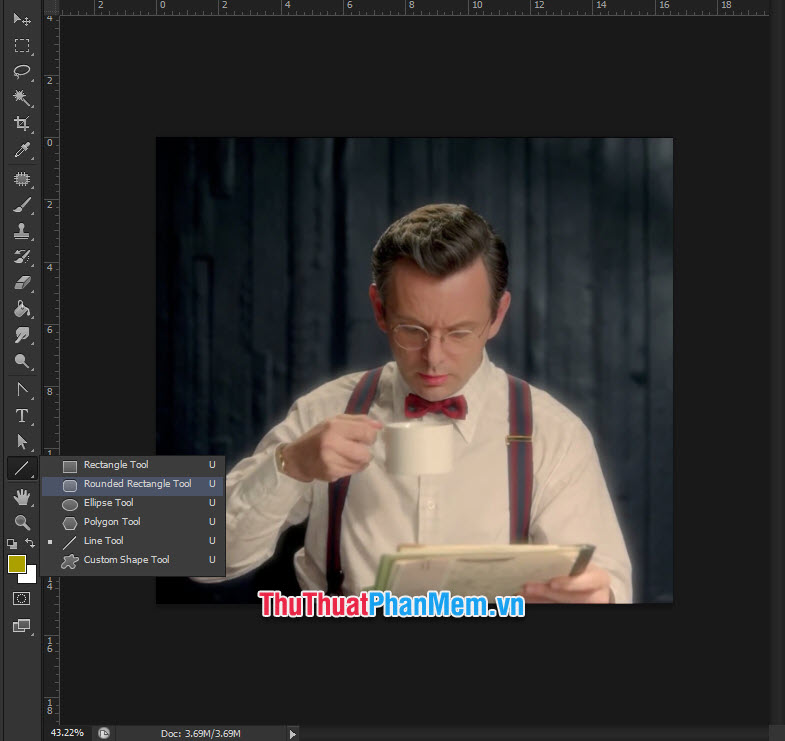The height and width of the screenshot is (741, 785).
Task: Click the Line tool toolbar button
Action: [x=22, y=468]
